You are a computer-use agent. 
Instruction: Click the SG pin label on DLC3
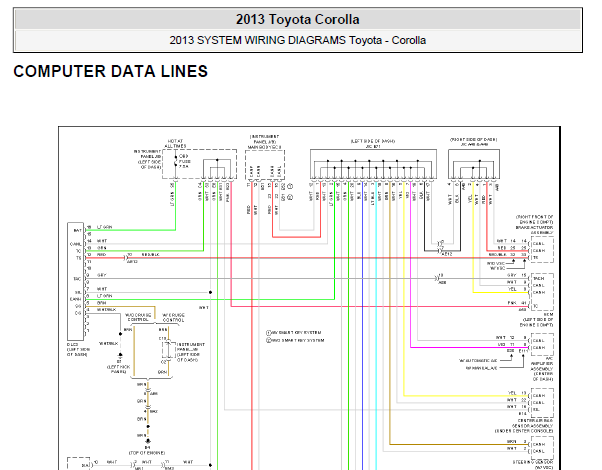78,306
